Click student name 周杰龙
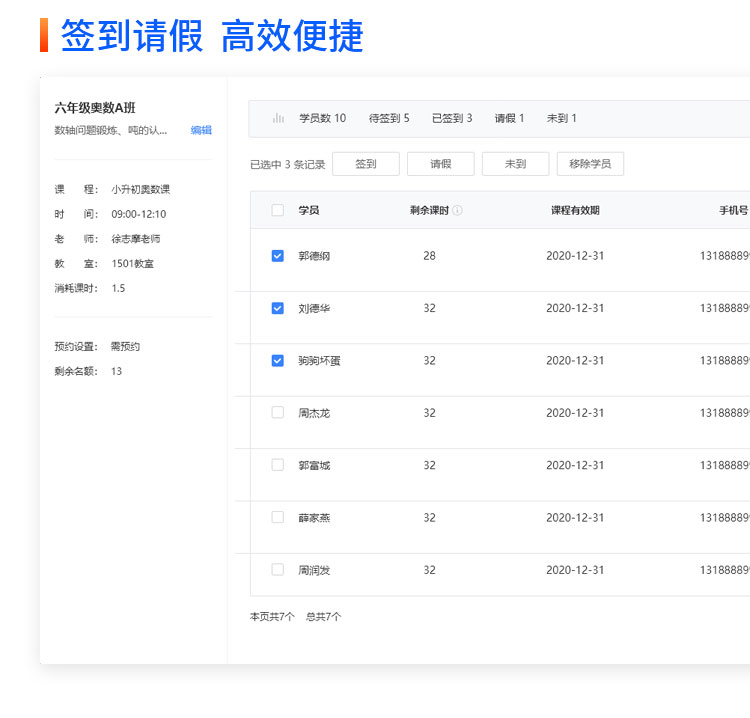750x718 pixels. (x=314, y=413)
